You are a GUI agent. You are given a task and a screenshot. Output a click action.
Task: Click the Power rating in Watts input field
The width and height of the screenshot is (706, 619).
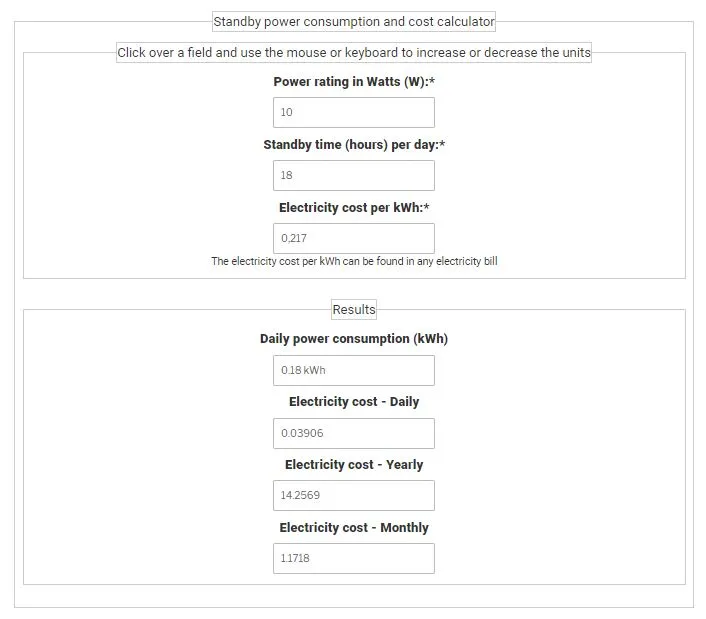[353, 113]
